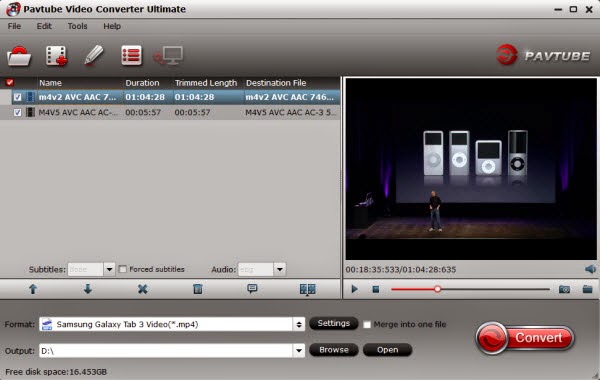Click the preview seek slider handle

point(437,289)
